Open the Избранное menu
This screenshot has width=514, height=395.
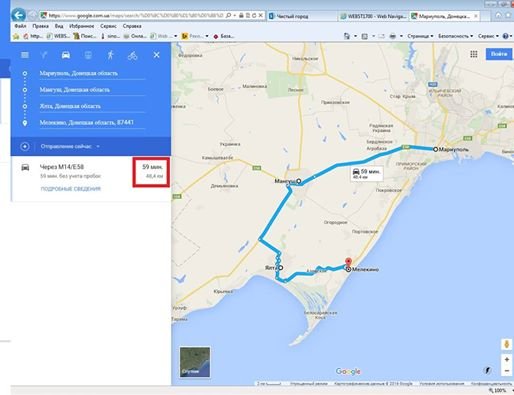82,26
